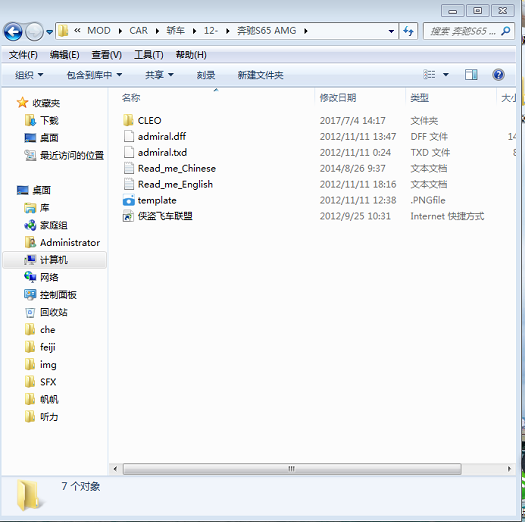Open the view options dropdown arrow
Image resolution: width=525 pixels, height=522 pixels.
[446, 74]
